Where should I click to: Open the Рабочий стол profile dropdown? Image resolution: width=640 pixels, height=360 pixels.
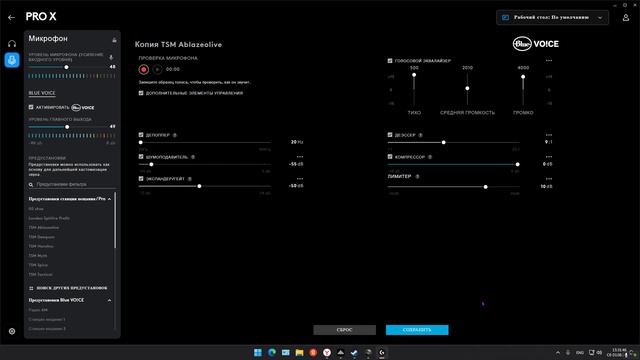click(552, 18)
